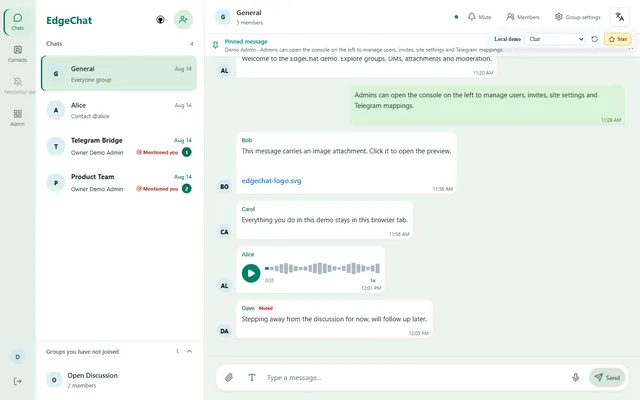Click the pinned message pin icon

216,45
